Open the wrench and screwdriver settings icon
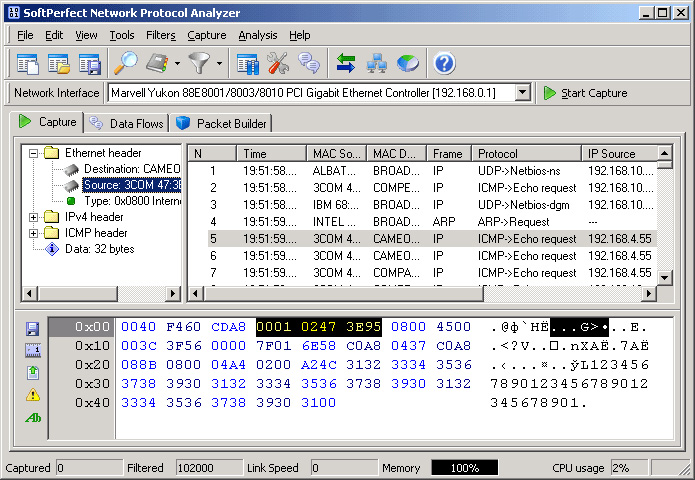695x480 pixels. point(277,64)
